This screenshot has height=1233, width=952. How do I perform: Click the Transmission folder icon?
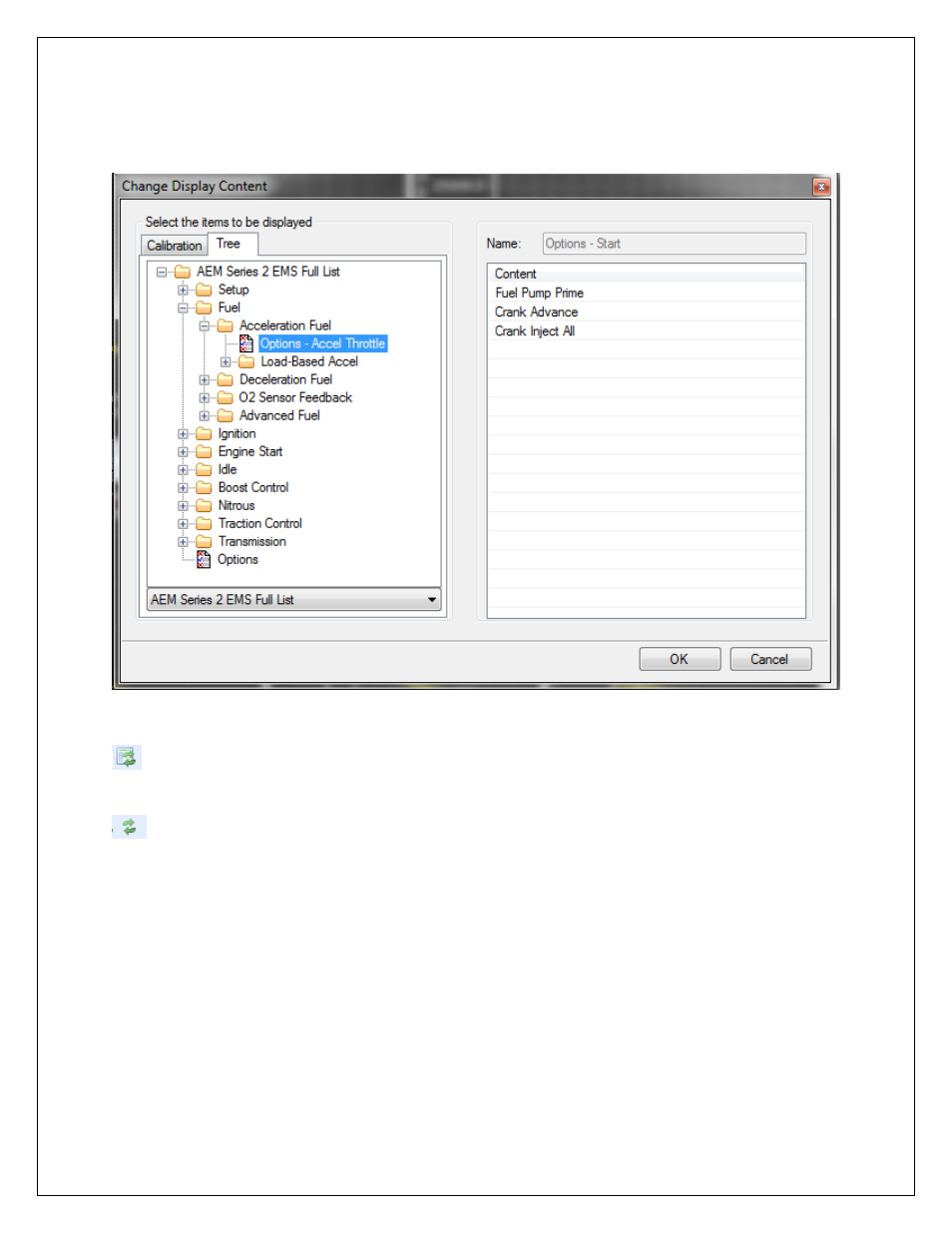tap(204, 541)
